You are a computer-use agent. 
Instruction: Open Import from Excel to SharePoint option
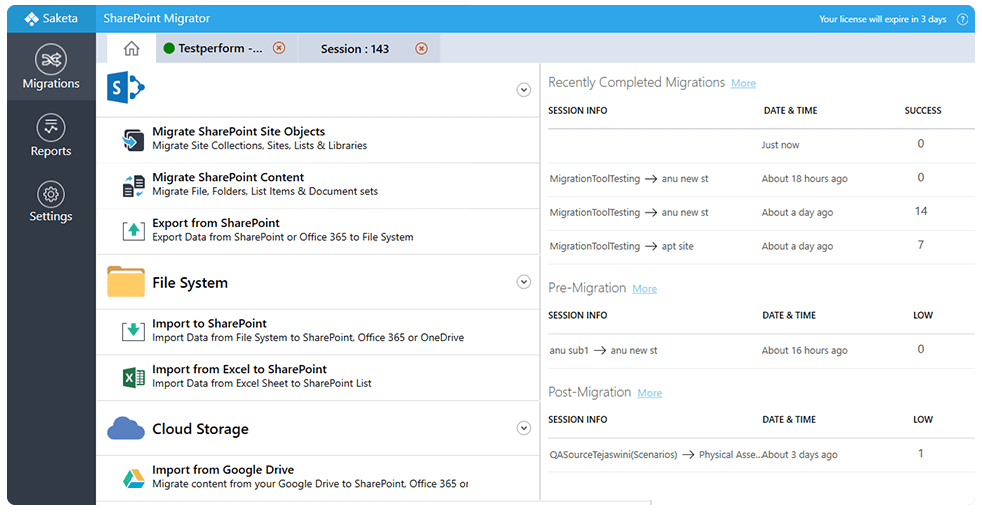318,377
